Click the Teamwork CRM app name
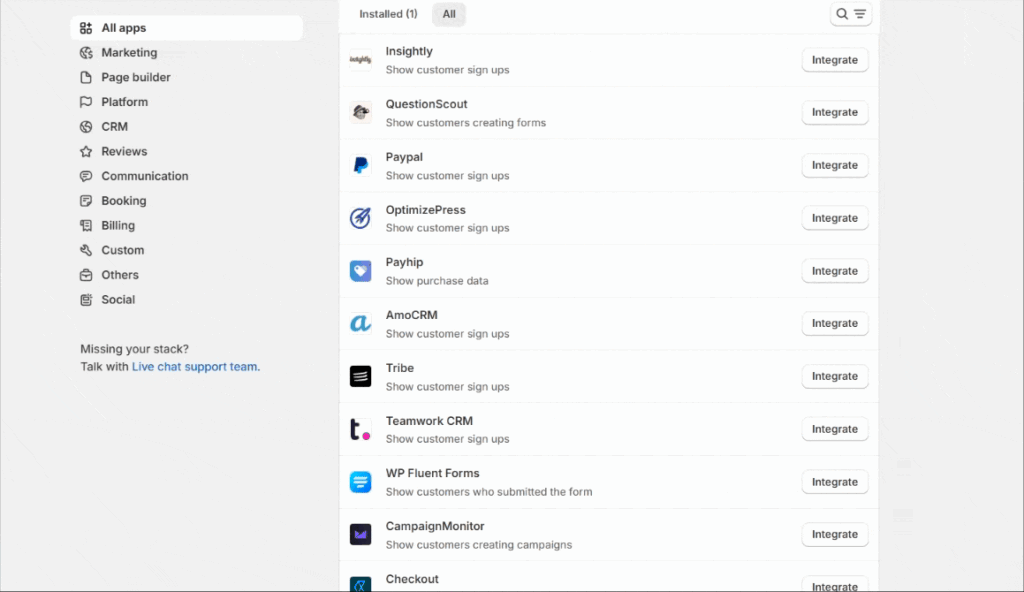Viewport: 1024px width, 592px height. pos(429,421)
